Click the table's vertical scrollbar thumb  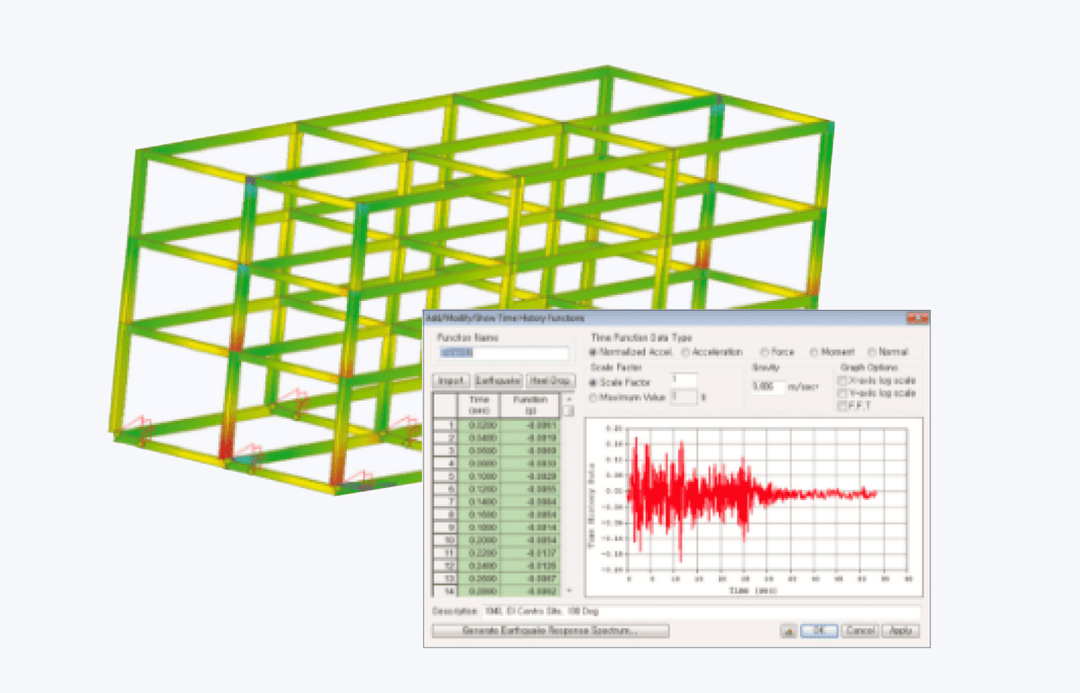(x=569, y=411)
